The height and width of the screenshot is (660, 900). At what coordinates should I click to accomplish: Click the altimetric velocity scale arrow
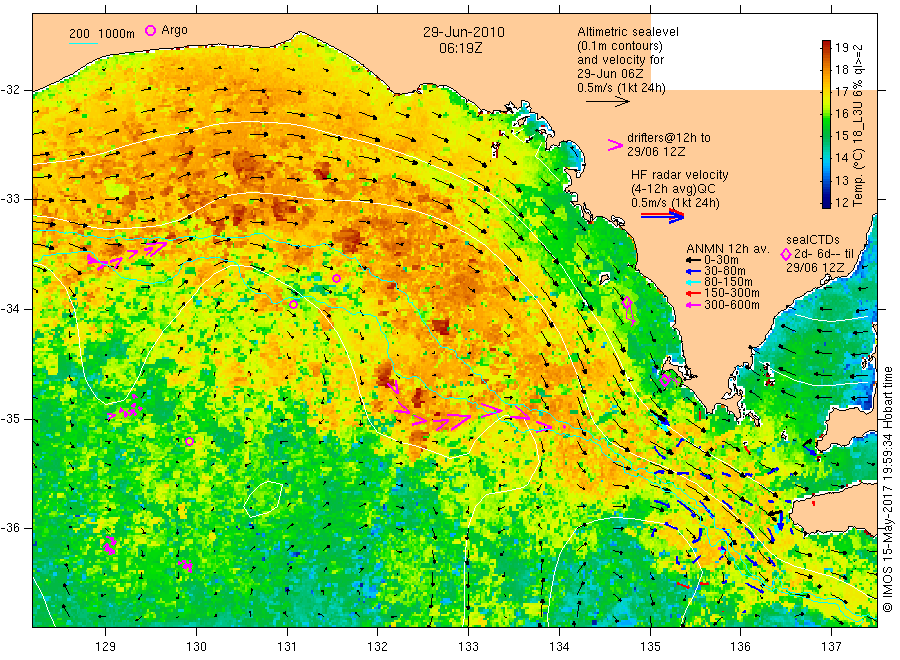(607, 102)
